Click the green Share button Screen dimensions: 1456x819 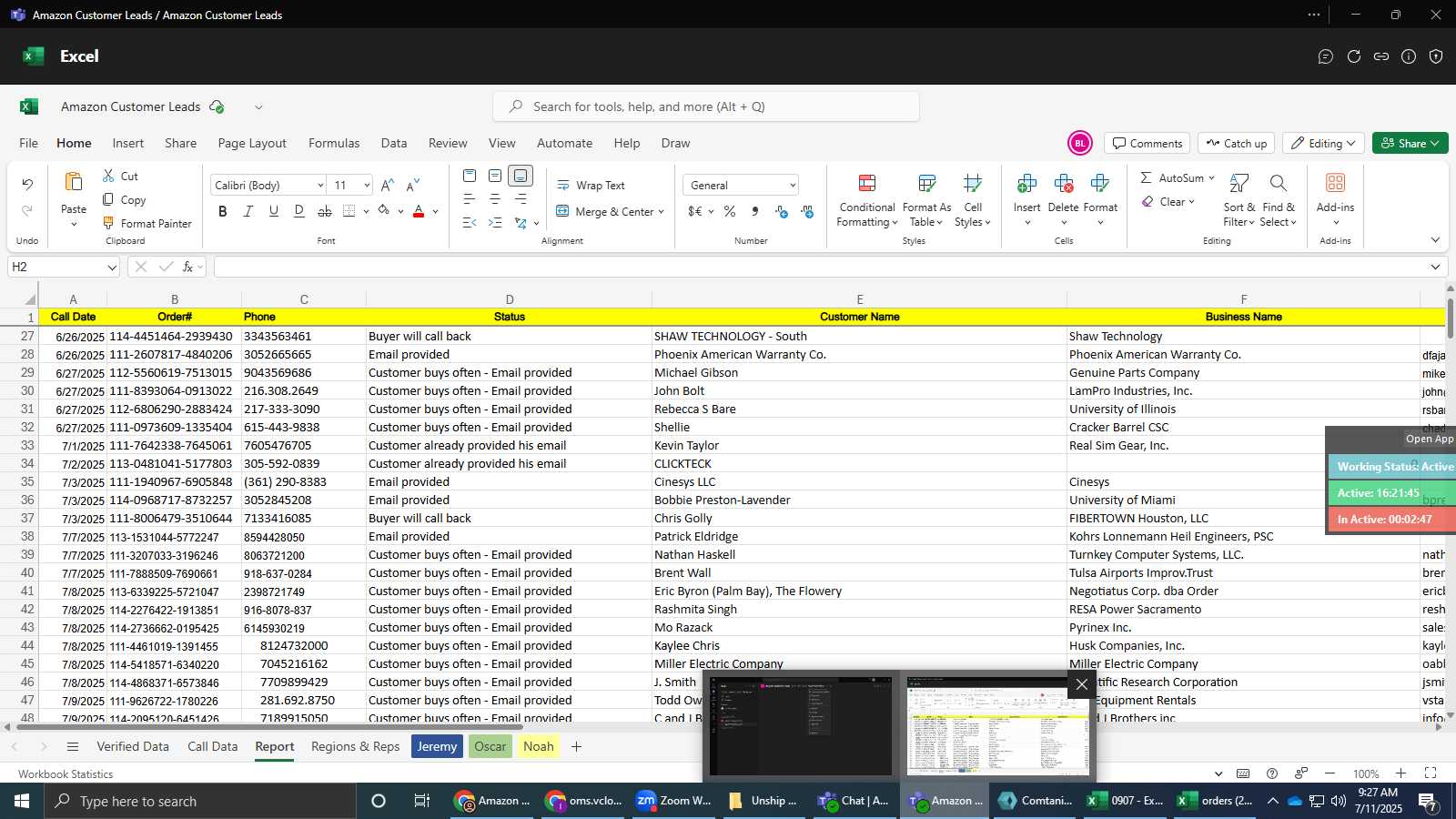[1410, 143]
